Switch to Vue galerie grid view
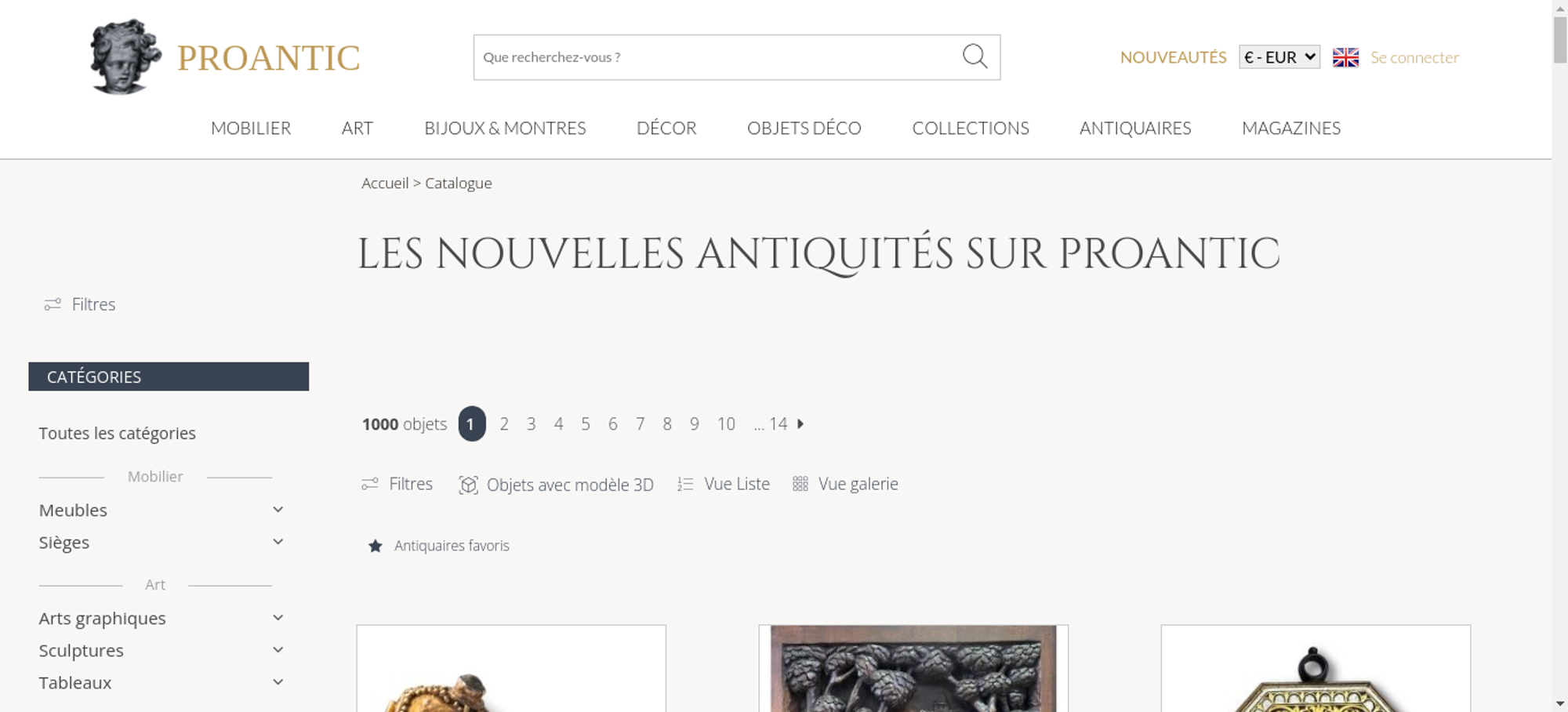Screen dimensions: 1568x712 (x=845, y=484)
